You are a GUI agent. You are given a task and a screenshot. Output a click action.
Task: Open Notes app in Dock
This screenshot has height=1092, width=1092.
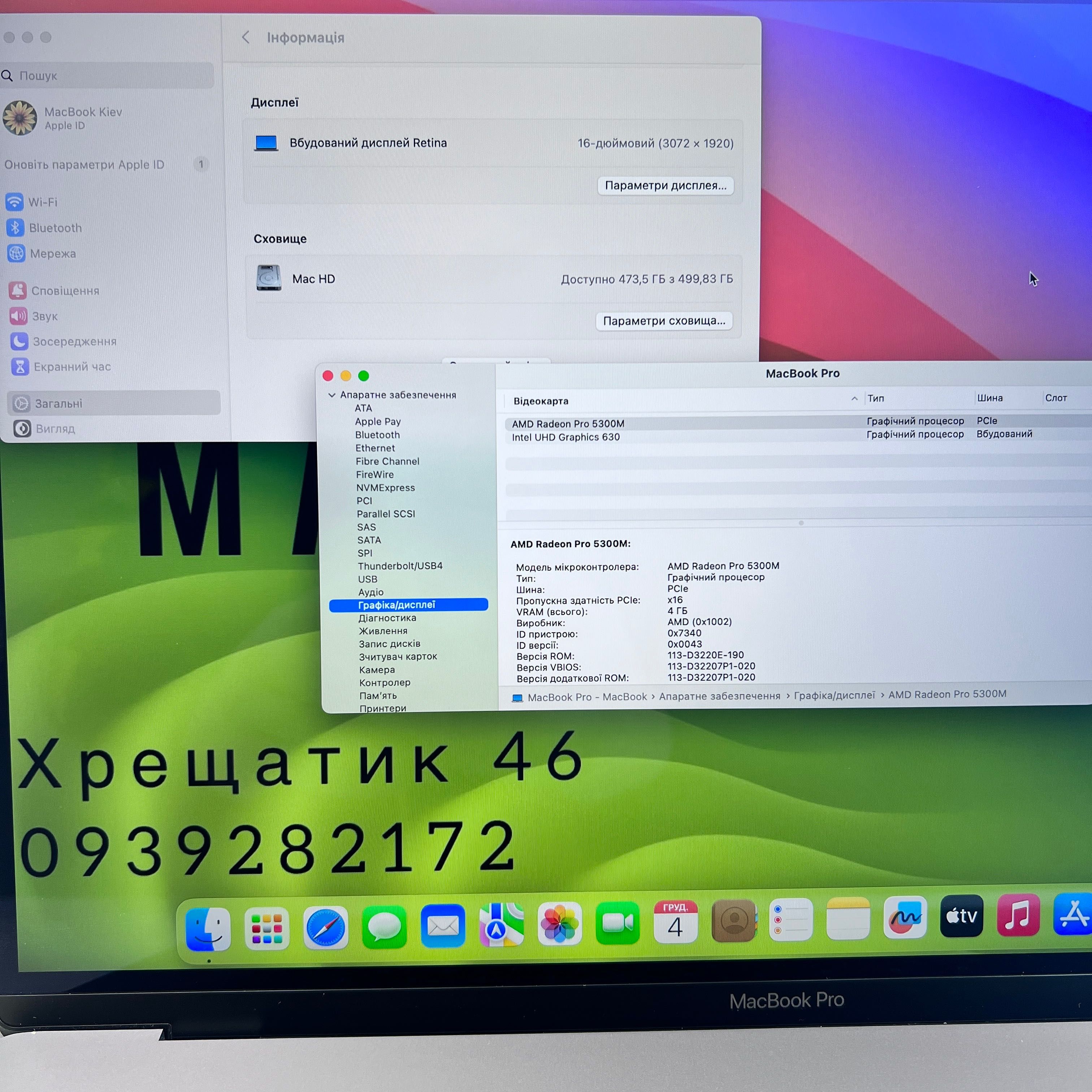point(848,918)
